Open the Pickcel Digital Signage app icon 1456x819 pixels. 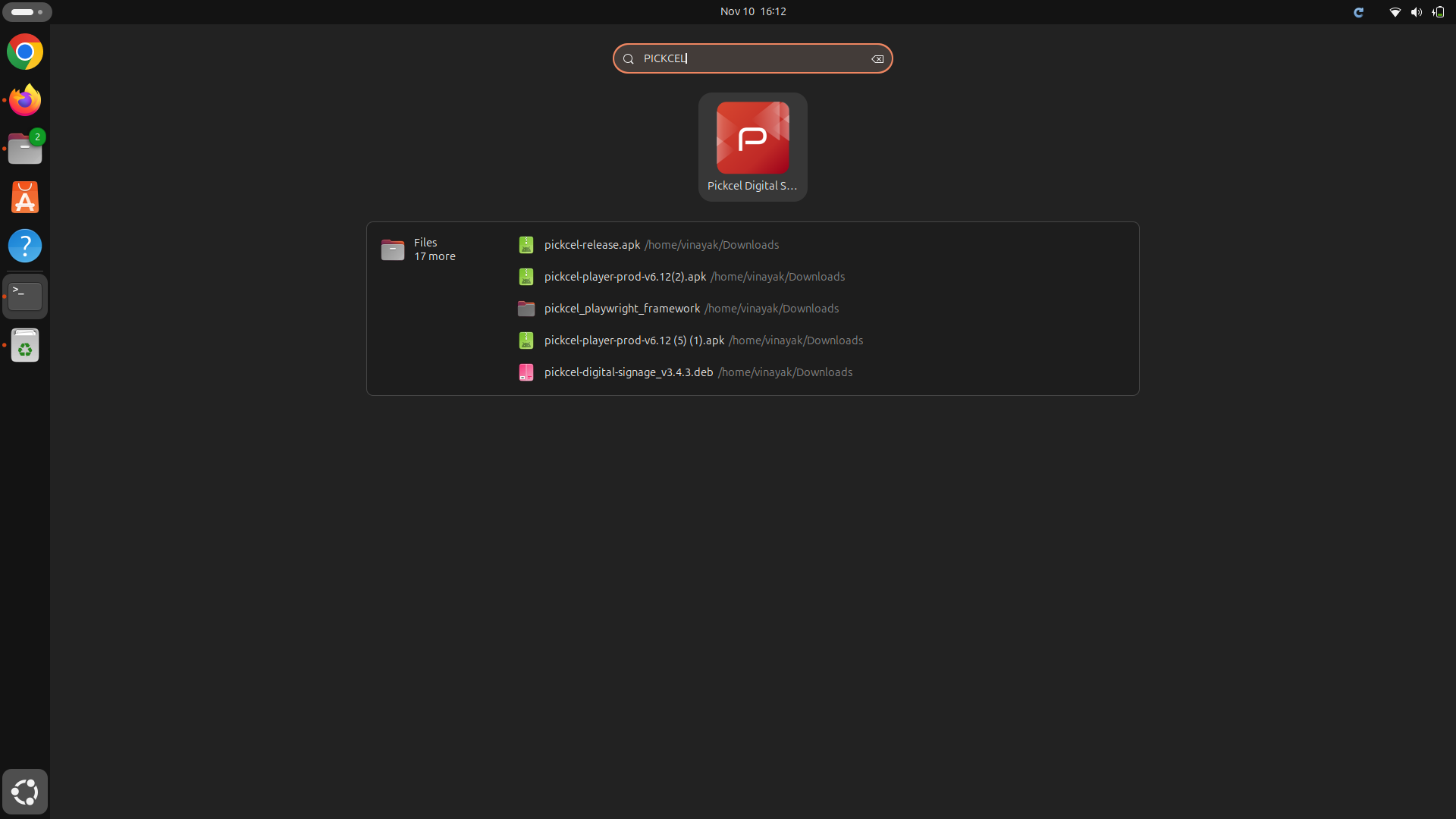click(x=752, y=146)
